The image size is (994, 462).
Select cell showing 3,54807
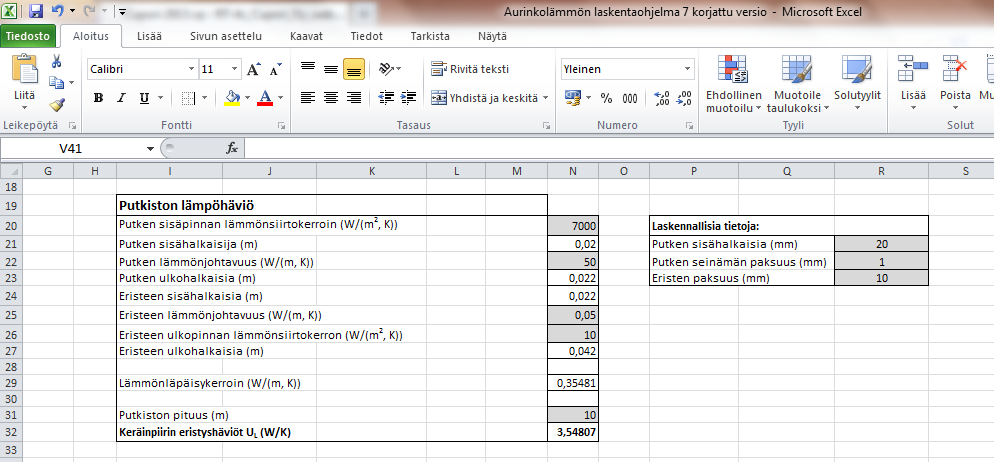(573, 433)
